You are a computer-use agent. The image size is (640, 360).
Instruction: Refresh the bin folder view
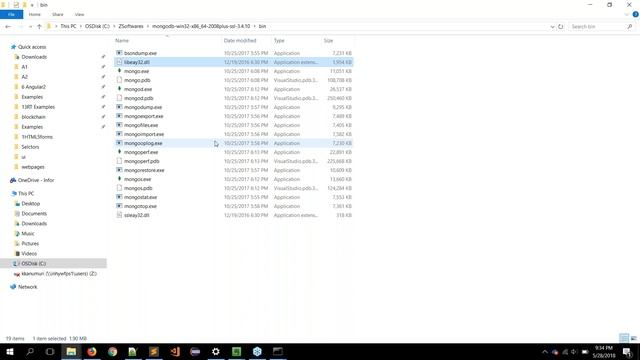560,27
